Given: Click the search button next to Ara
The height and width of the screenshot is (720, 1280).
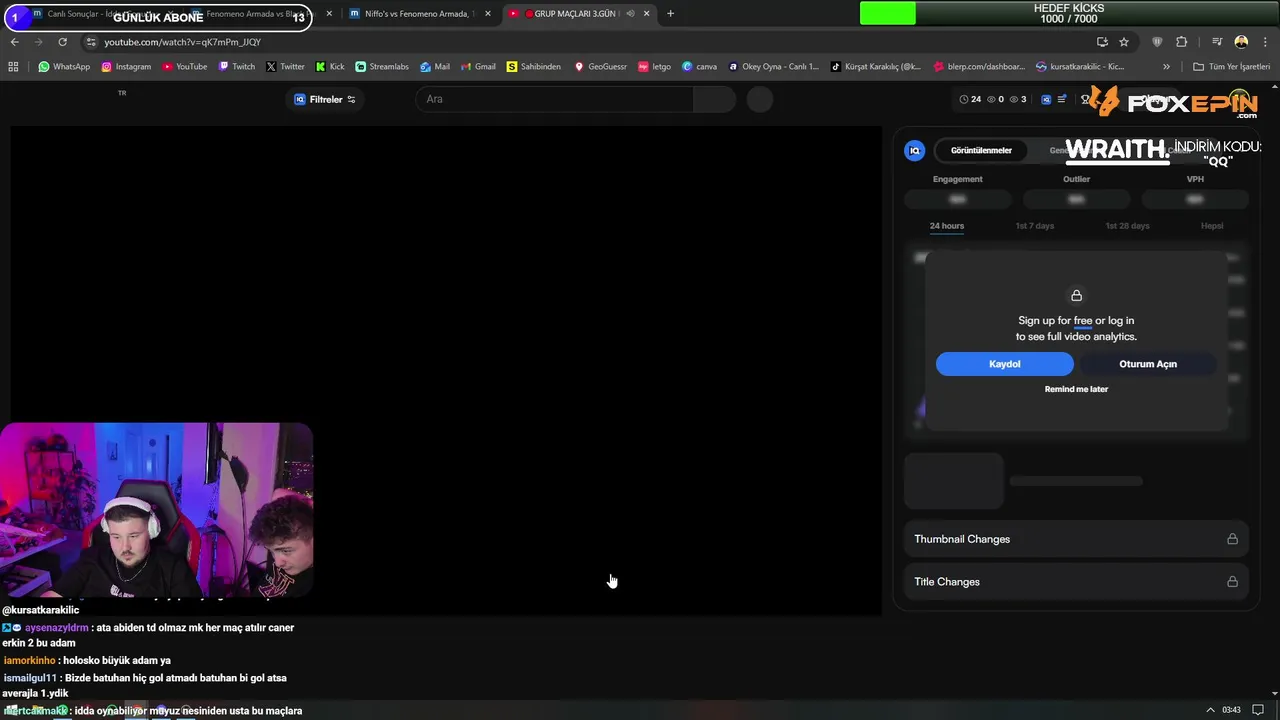Looking at the screenshot, I should click(714, 99).
